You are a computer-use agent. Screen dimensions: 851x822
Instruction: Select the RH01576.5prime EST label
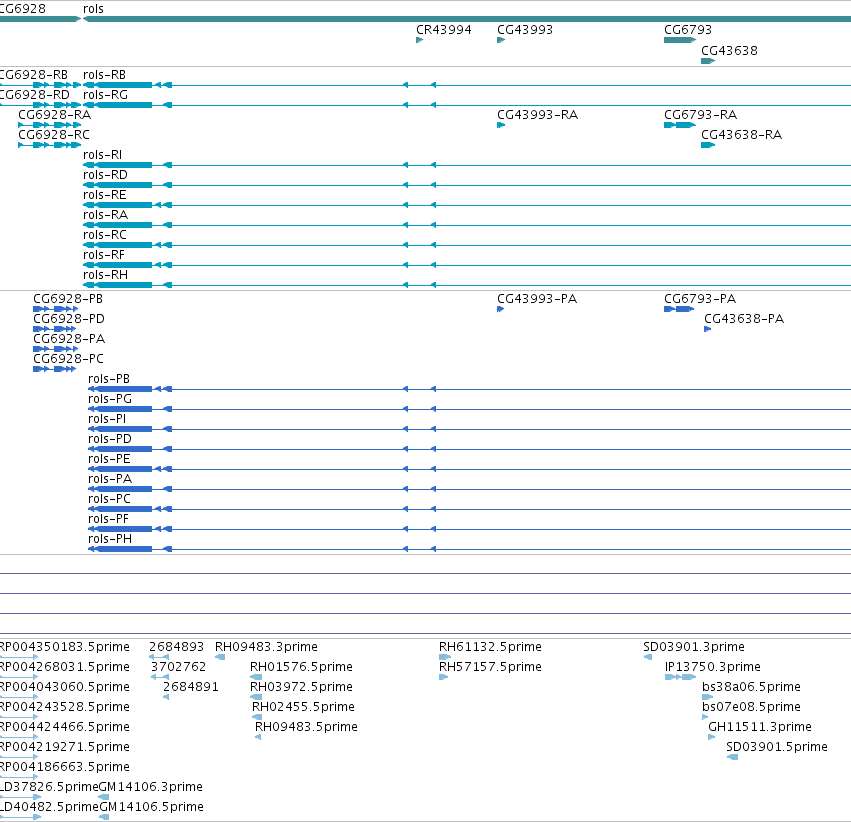[x=301, y=666]
